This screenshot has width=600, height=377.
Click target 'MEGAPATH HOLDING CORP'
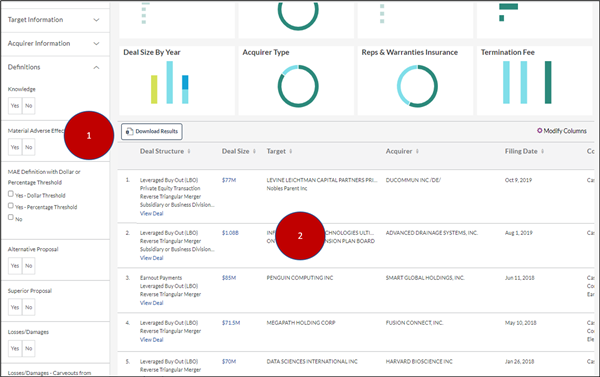[x=301, y=323]
